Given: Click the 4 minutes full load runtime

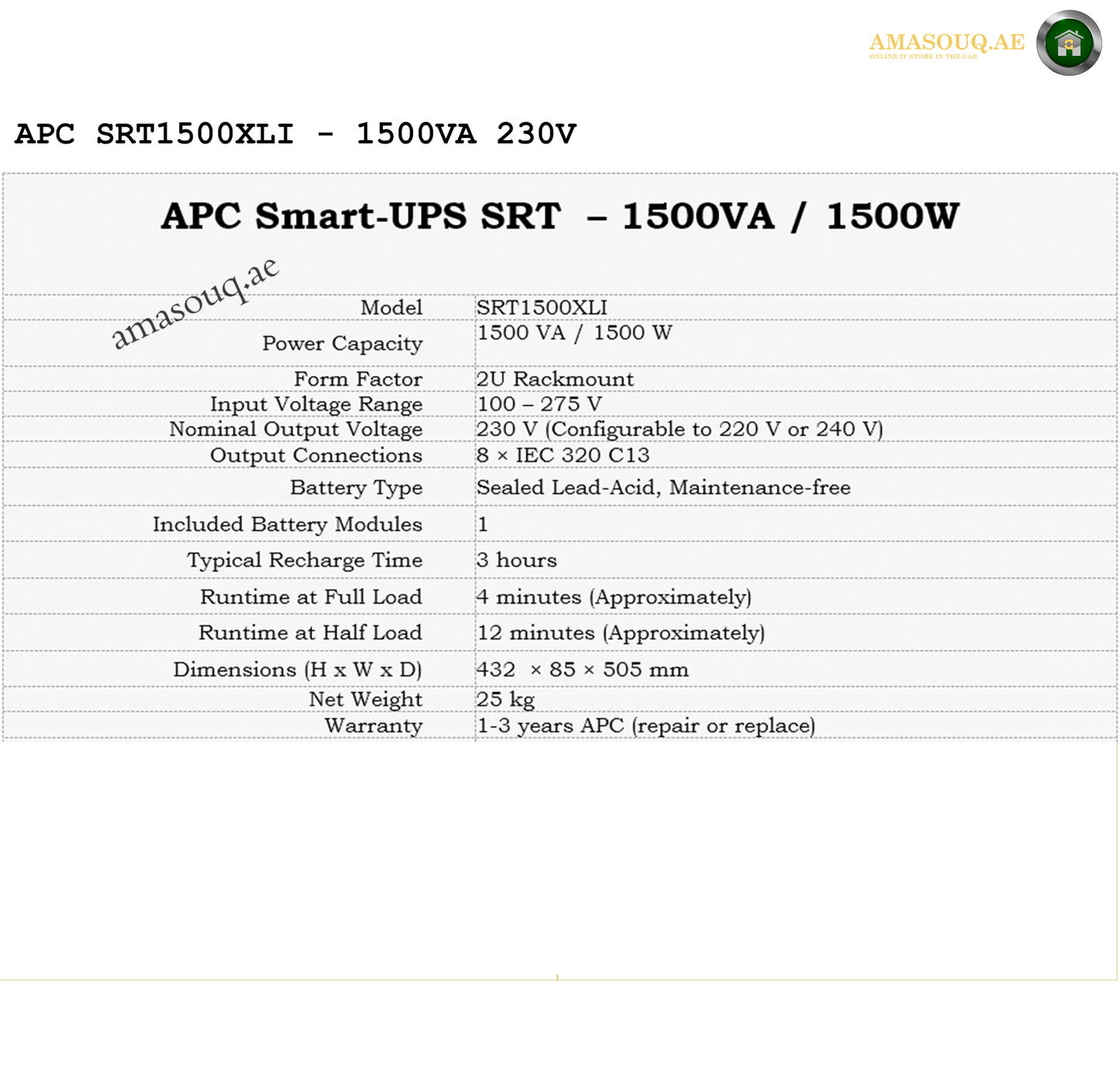Looking at the screenshot, I should point(614,598).
